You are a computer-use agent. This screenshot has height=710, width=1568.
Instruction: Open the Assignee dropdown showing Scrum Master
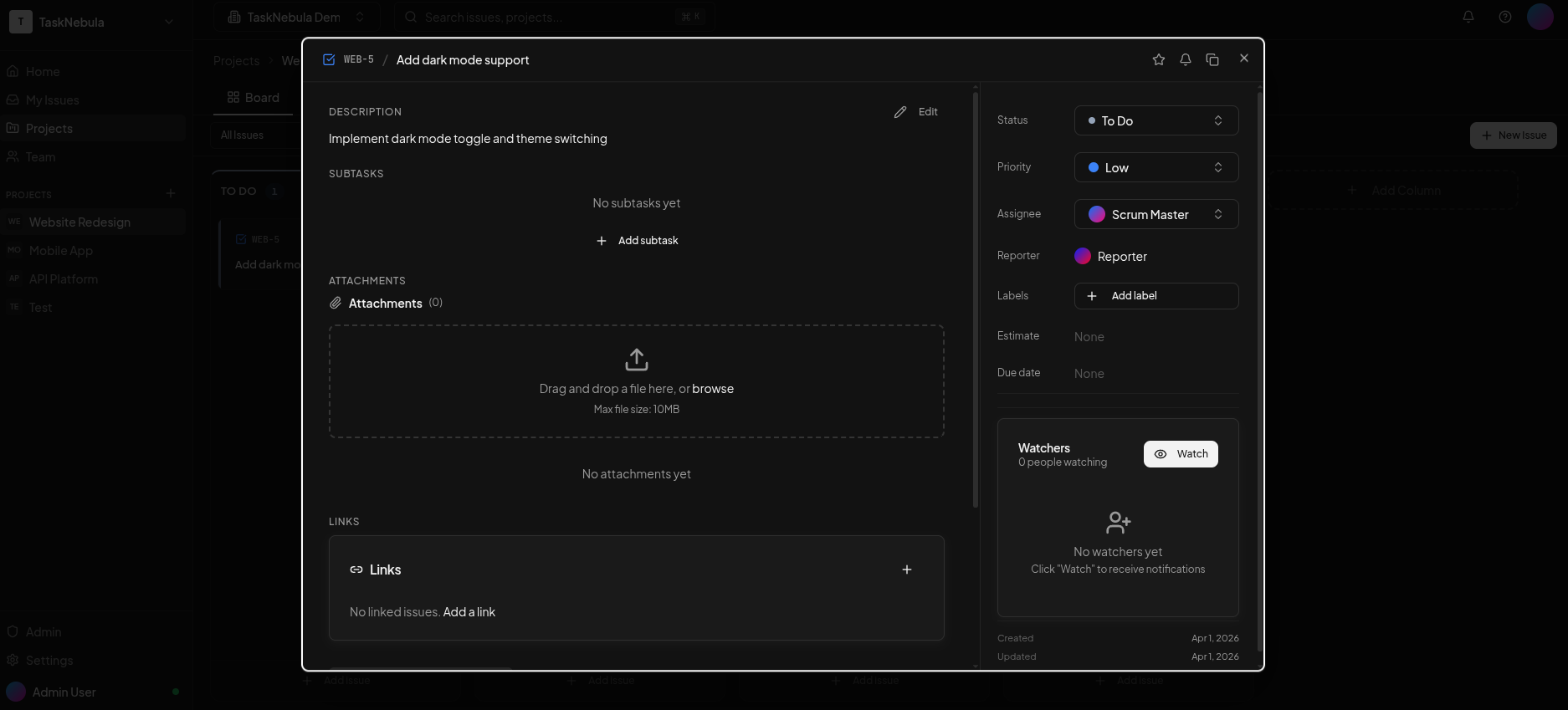1156,214
